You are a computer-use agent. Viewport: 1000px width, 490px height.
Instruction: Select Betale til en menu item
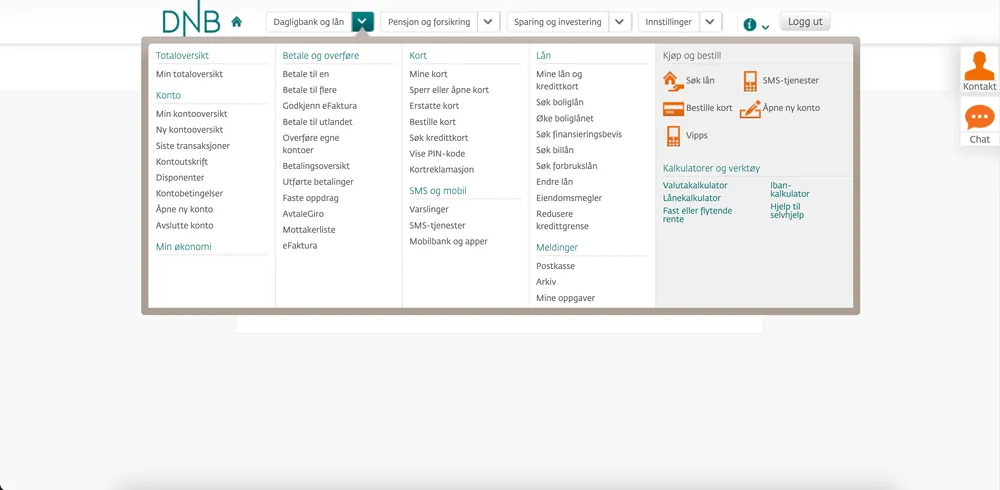(x=306, y=74)
